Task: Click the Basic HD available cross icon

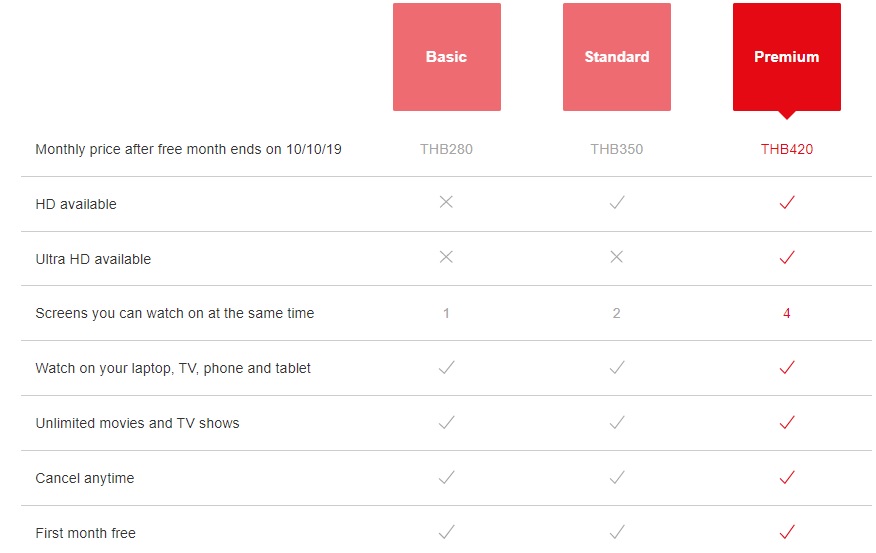Action: (x=446, y=202)
